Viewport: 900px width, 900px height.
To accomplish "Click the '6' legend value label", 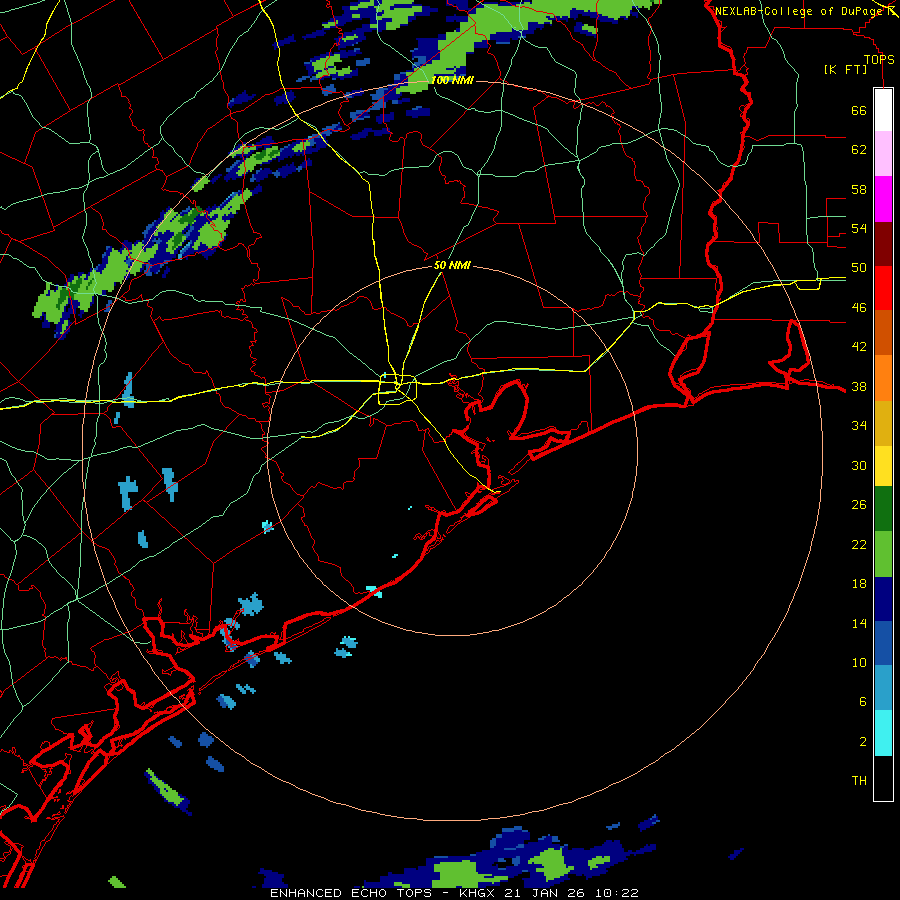I will tap(863, 702).
